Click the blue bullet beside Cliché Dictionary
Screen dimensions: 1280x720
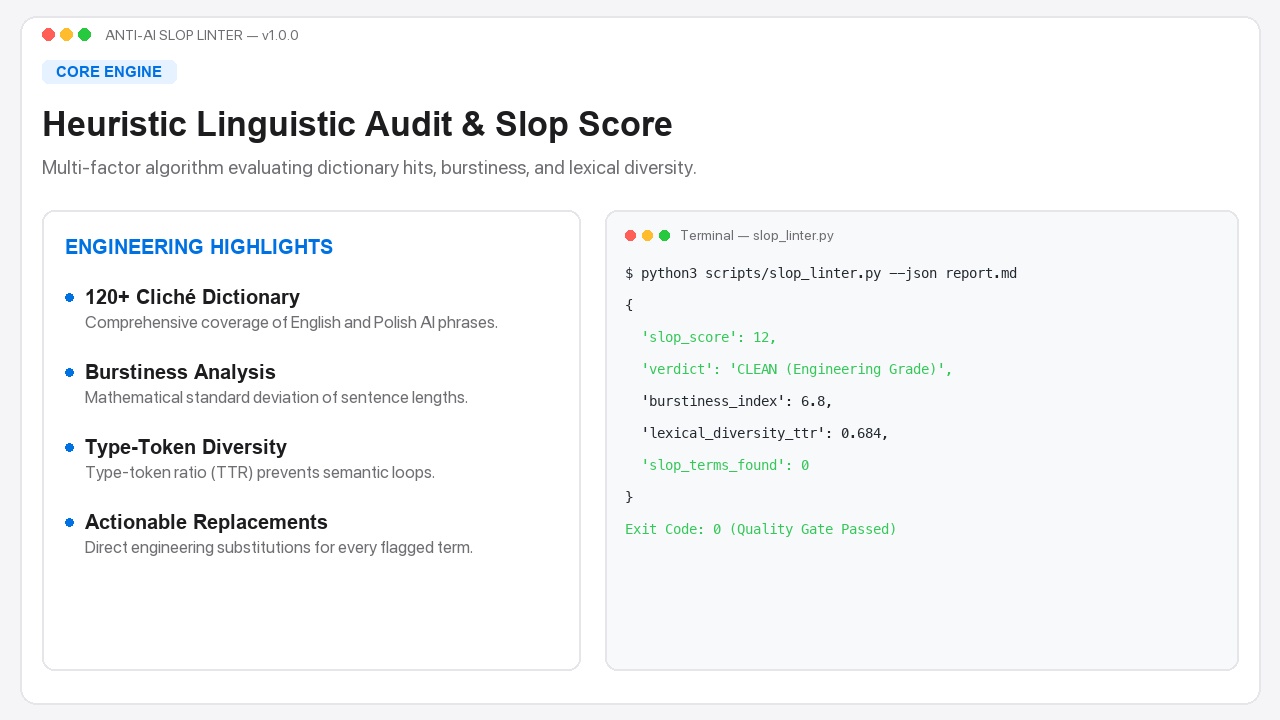pyautogui.click(x=69, y=298)
